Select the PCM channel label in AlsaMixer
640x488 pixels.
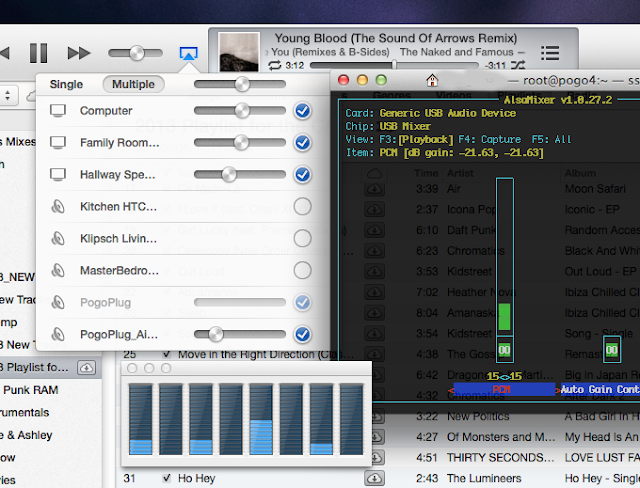coord(504,389)
